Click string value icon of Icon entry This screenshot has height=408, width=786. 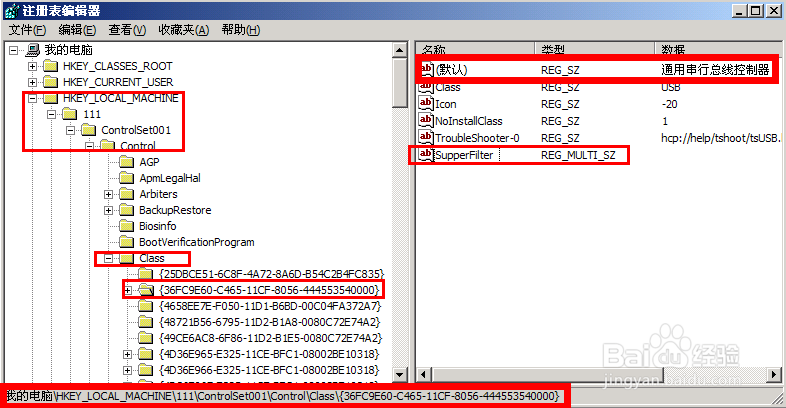(426, 103)
